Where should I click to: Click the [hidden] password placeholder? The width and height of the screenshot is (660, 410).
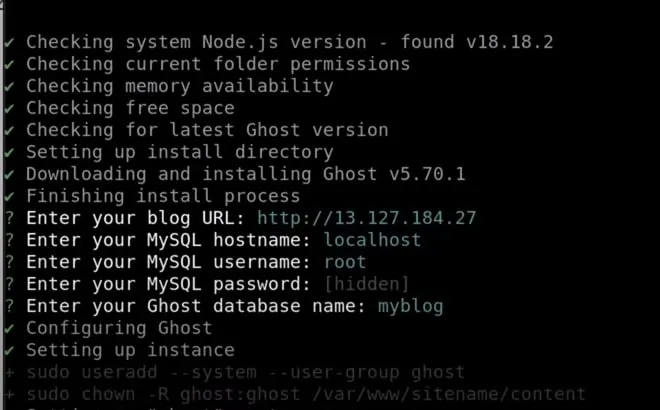click(366, 284)
